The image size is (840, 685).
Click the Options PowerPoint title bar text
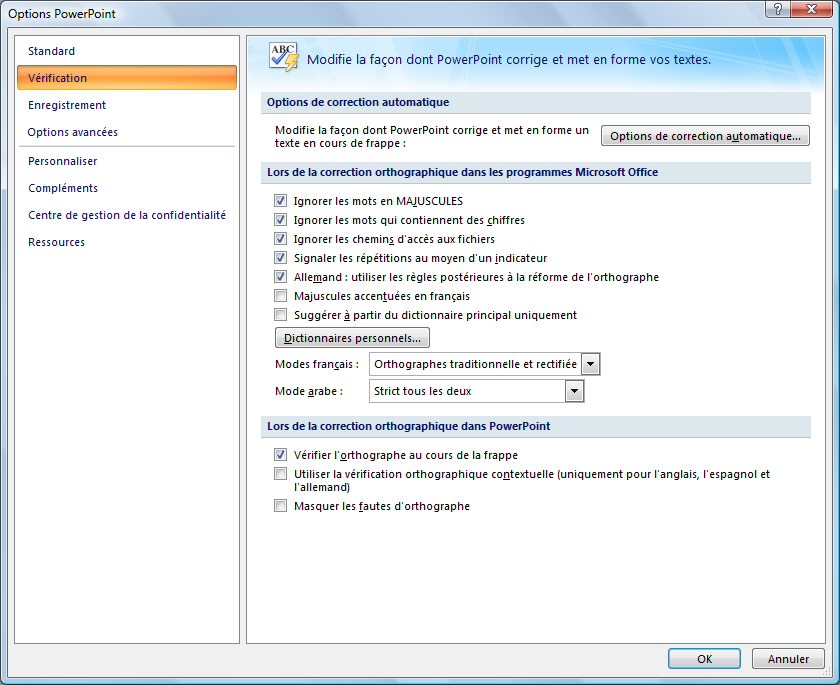coord(62,14)
